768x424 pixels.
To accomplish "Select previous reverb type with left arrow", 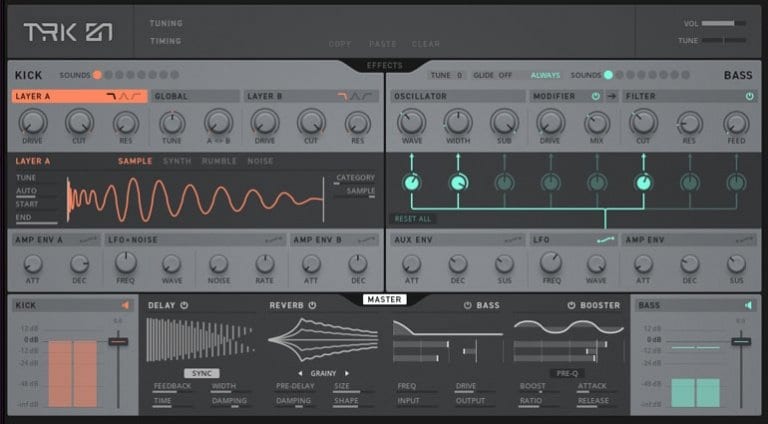I will (x=300, y=373).
